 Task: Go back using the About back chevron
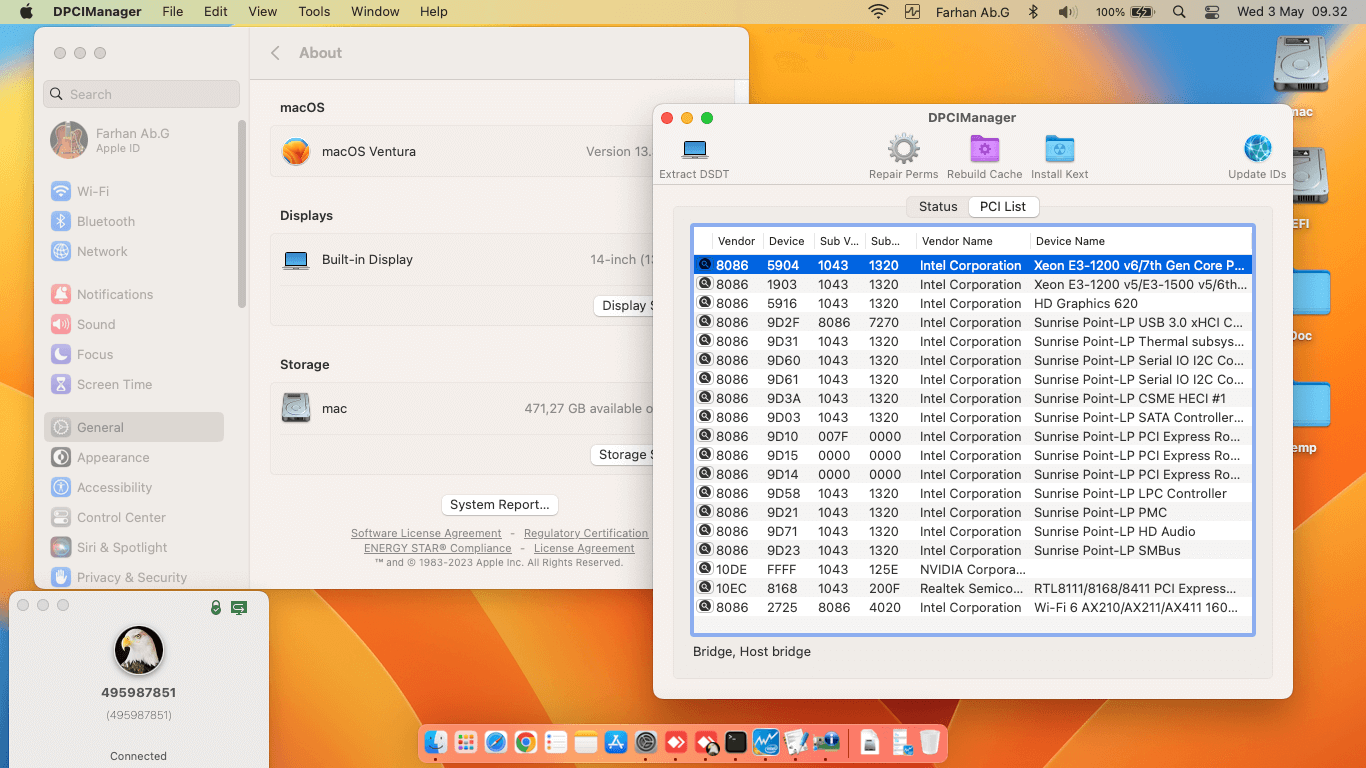pos(276,53)
